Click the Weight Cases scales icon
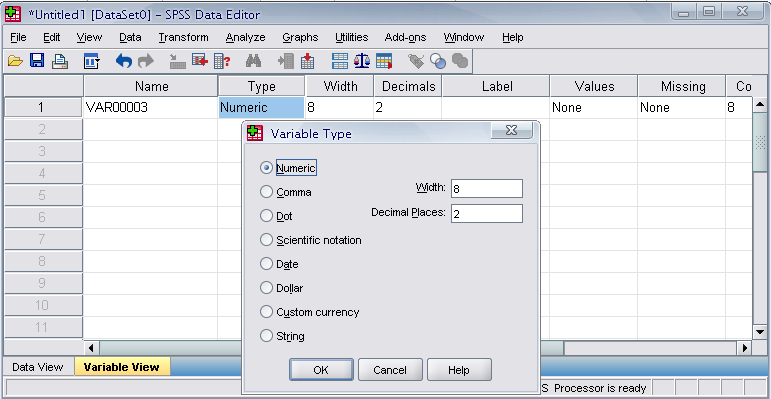Image resolution: width=771 pixels, height=399 pixels. pos(362,61)
